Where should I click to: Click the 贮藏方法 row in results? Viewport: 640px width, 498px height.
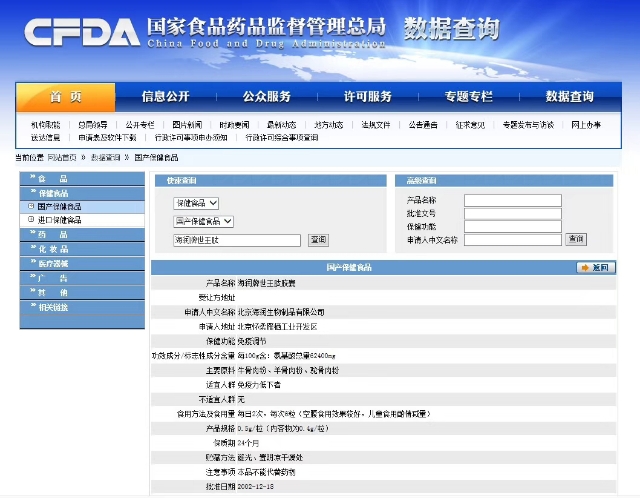[x=383, y=458]
